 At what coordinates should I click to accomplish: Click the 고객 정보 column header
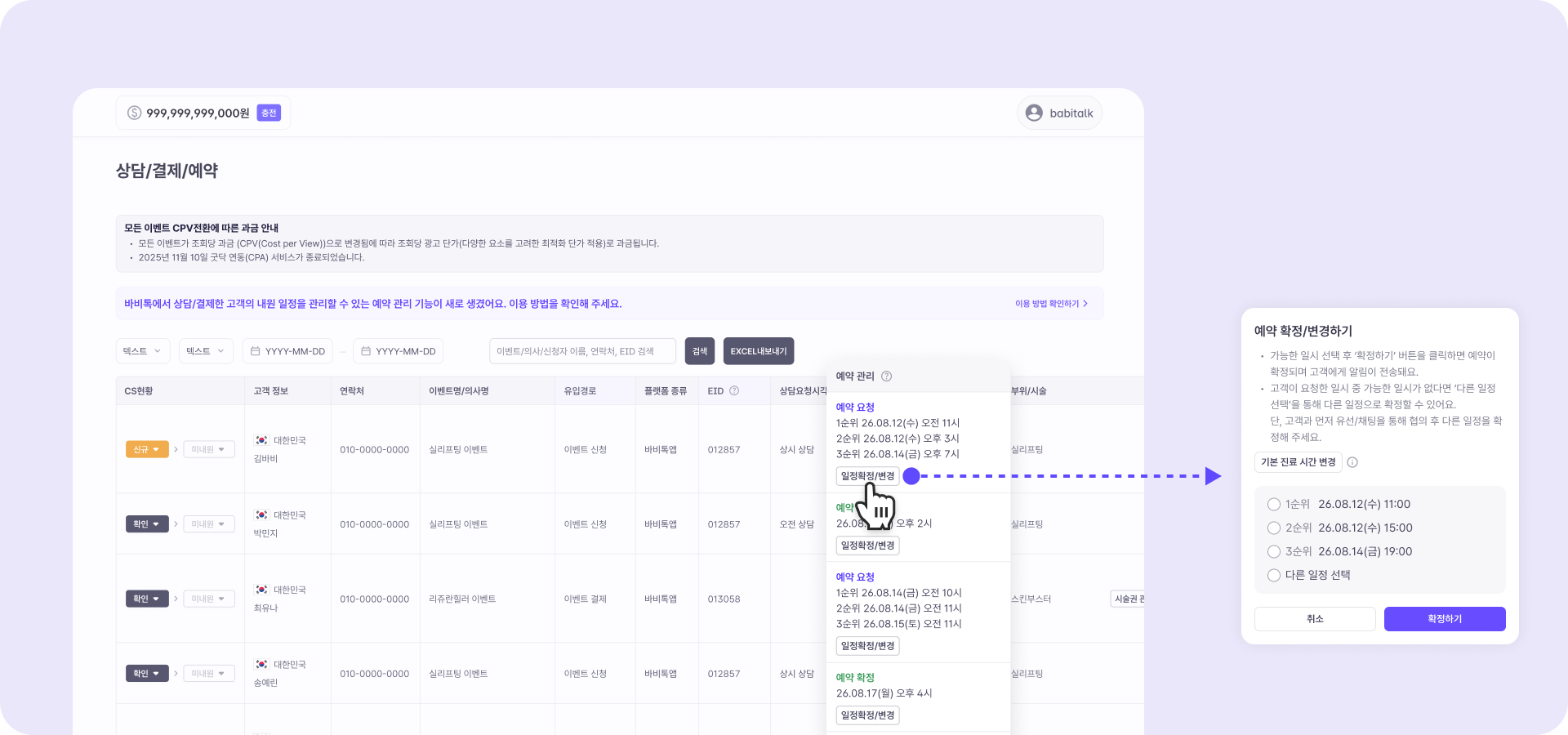(270, 391)
